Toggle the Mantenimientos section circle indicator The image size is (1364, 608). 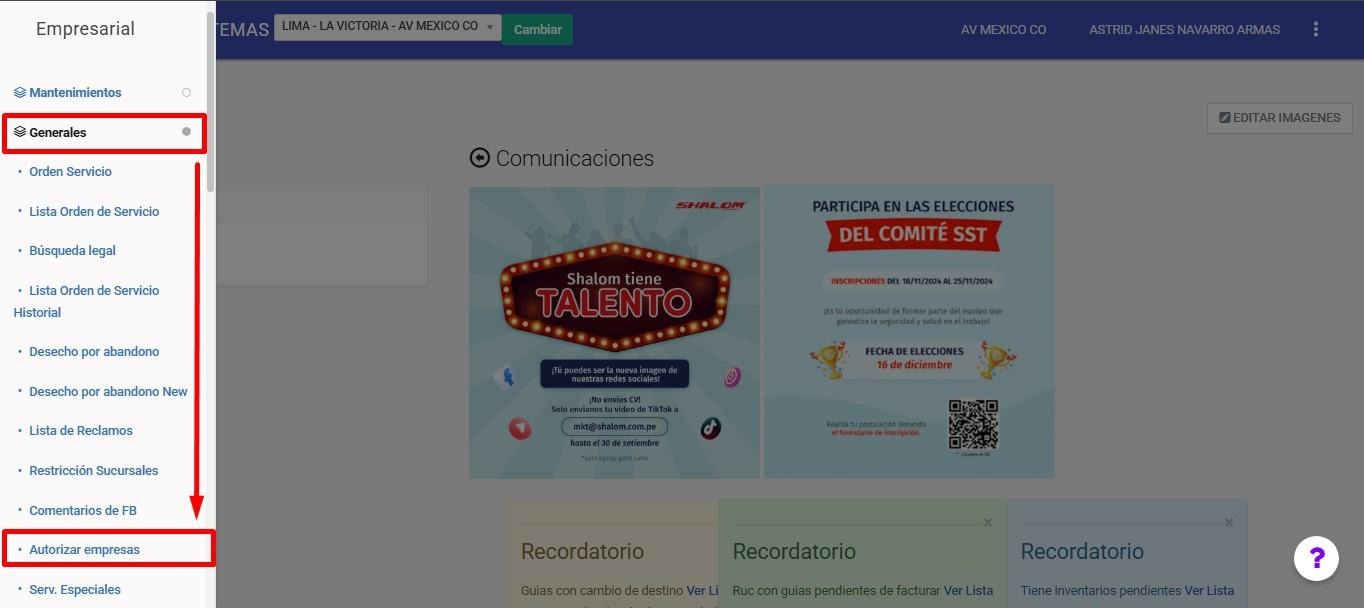click(186, 93)
